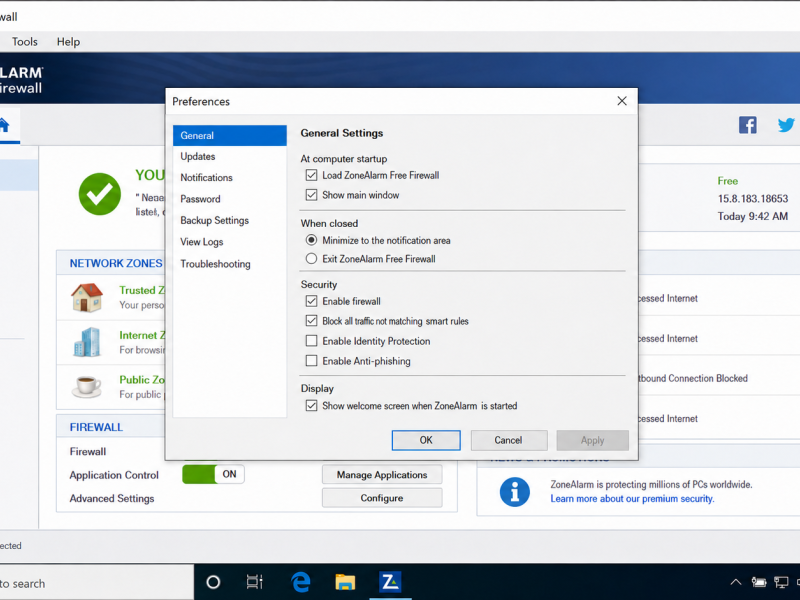
Task: Open Updates preferences section
Action: (230, 157)
